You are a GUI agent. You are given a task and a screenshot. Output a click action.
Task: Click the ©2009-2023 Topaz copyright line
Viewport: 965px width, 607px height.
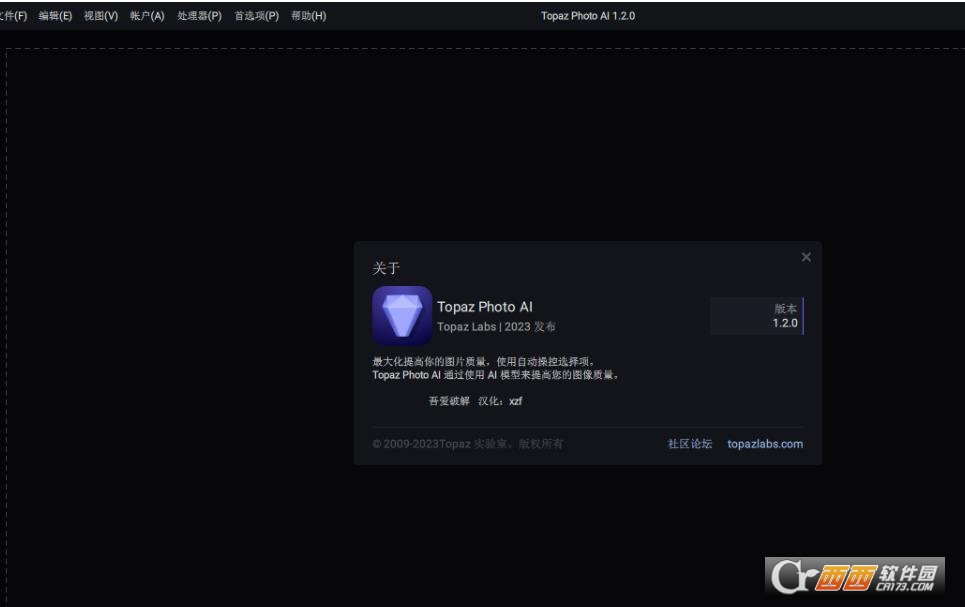pos(468,444)
